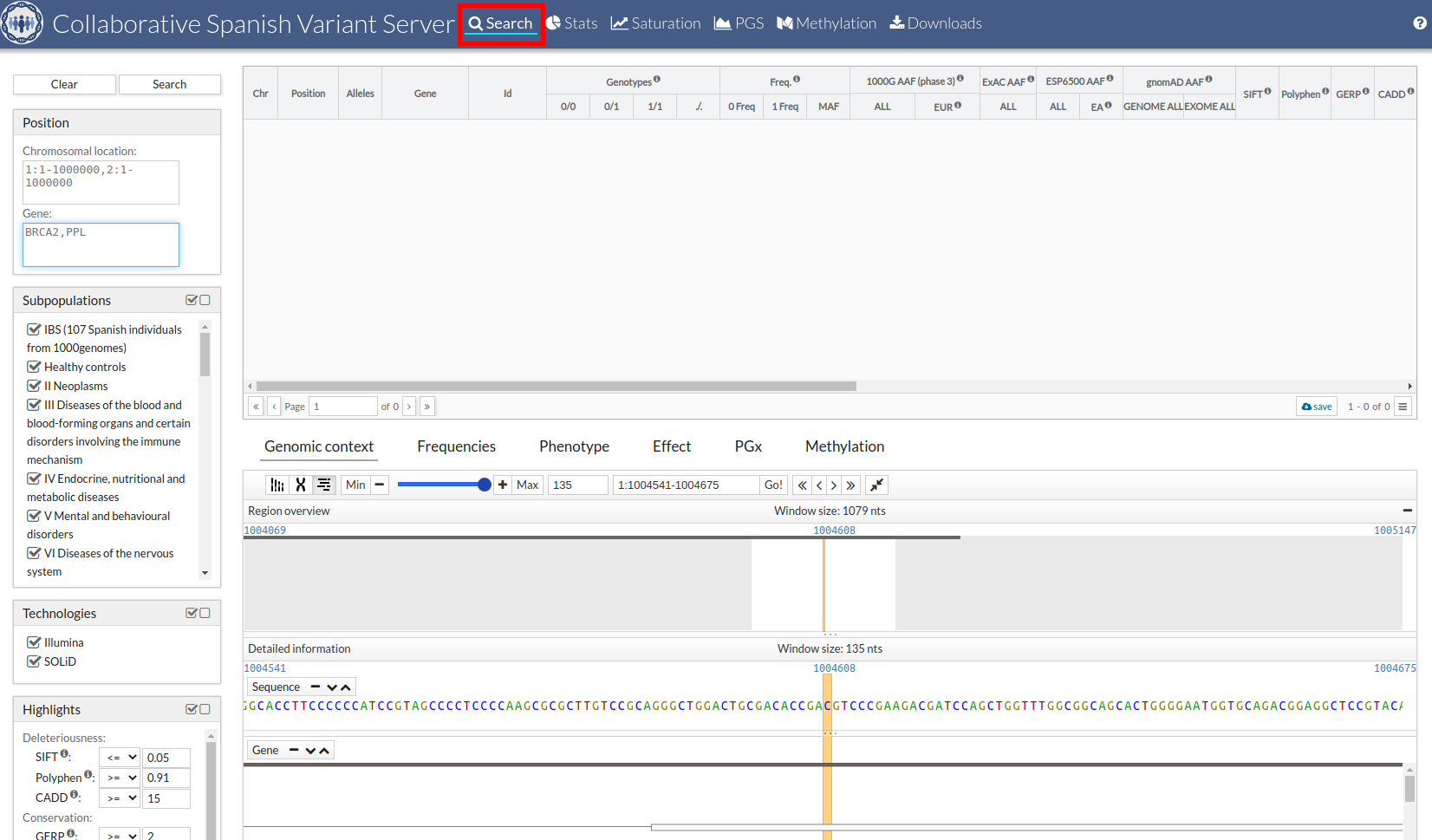Image resolution: width=1432 pixels, height=840 pixels.
Task: Set zoom to Min
Action: click(x=355, y=485)
